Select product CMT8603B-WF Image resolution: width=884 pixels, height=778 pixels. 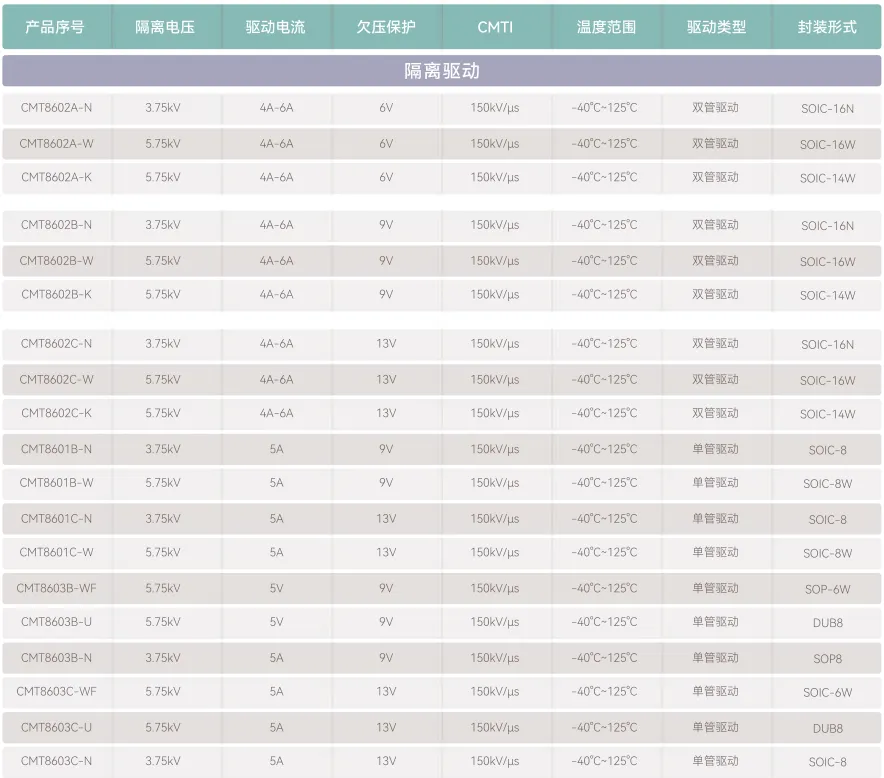(x=56, y=589)
